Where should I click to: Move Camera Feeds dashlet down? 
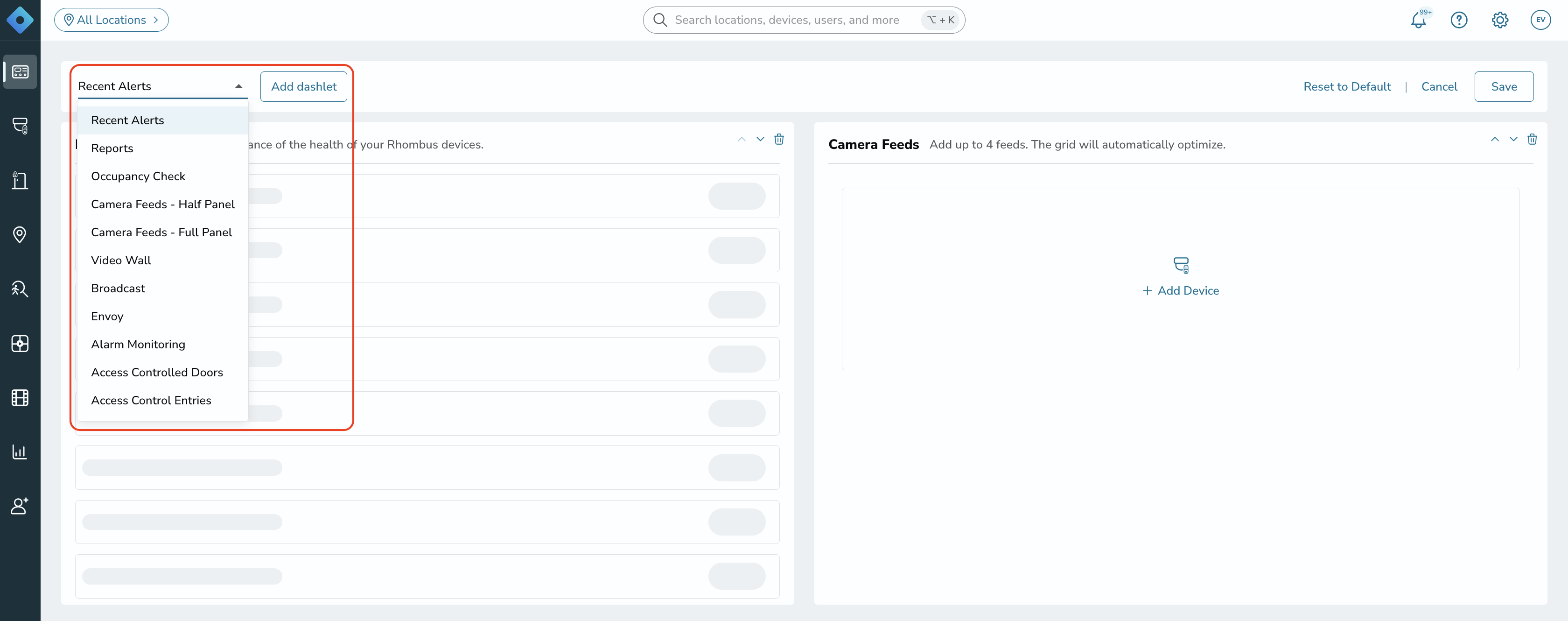1513,140
